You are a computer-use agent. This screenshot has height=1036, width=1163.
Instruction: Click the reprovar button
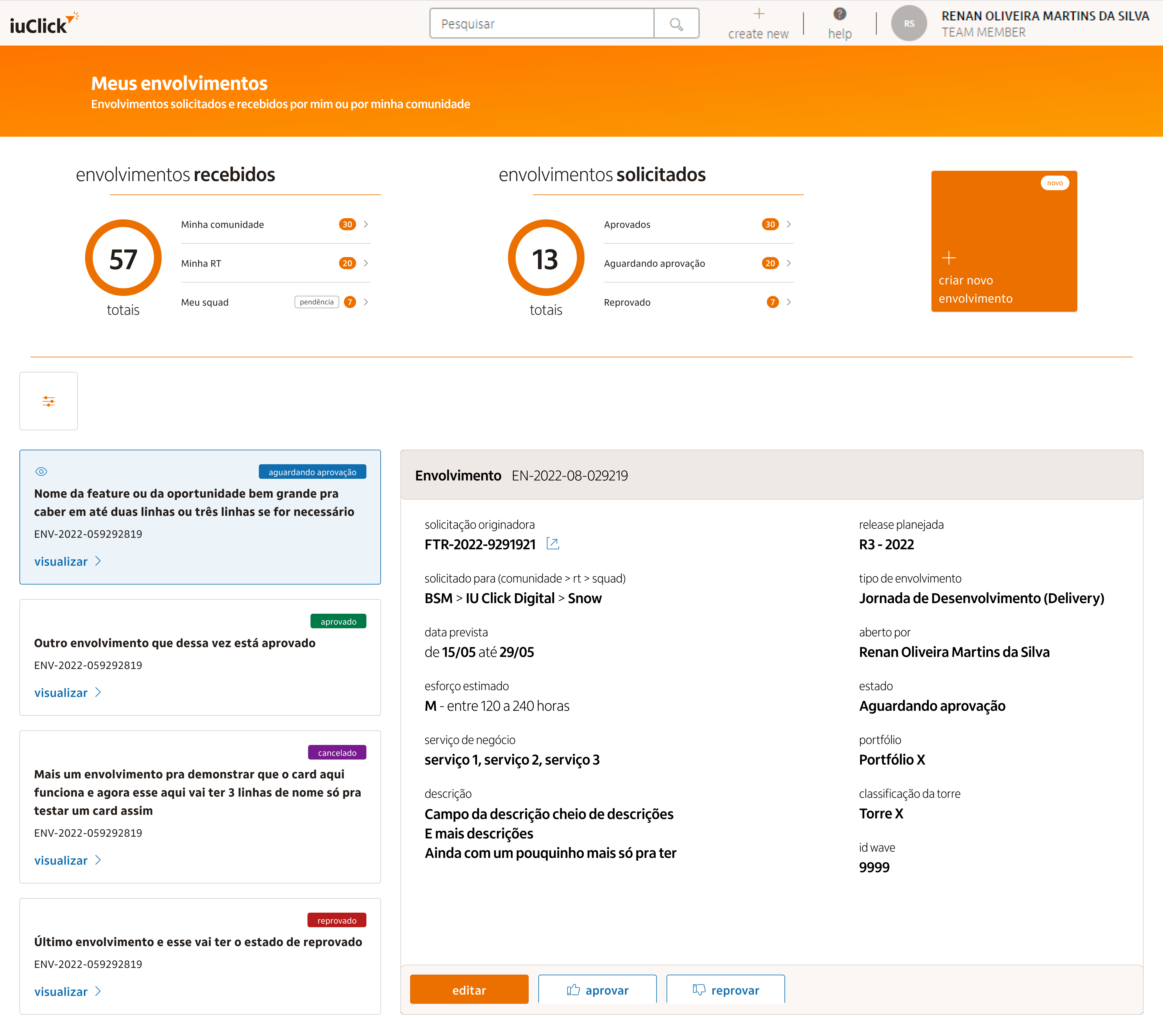click(725, 990)
